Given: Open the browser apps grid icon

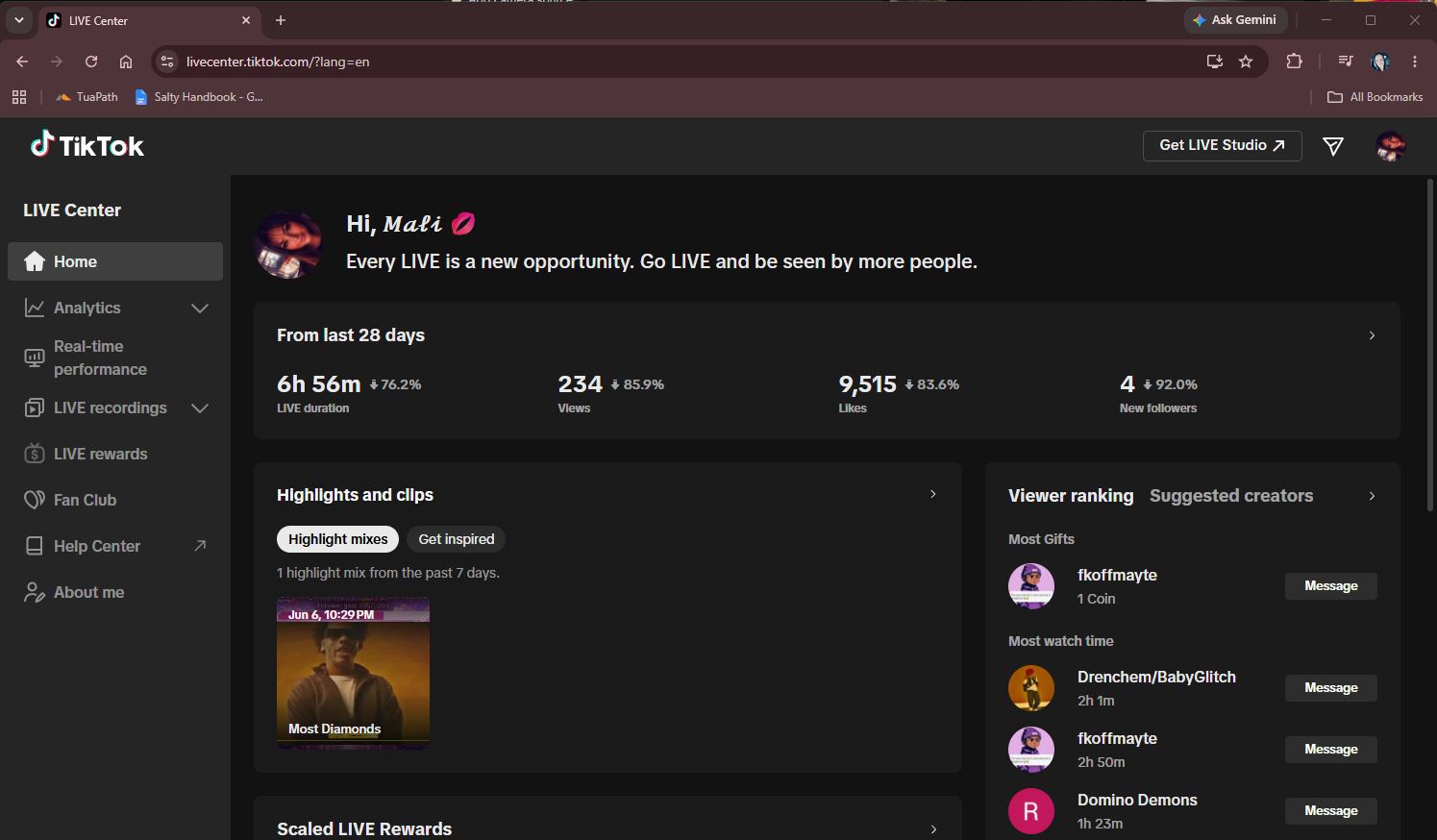Looking at the screenshot, I should tap(19, 97).
